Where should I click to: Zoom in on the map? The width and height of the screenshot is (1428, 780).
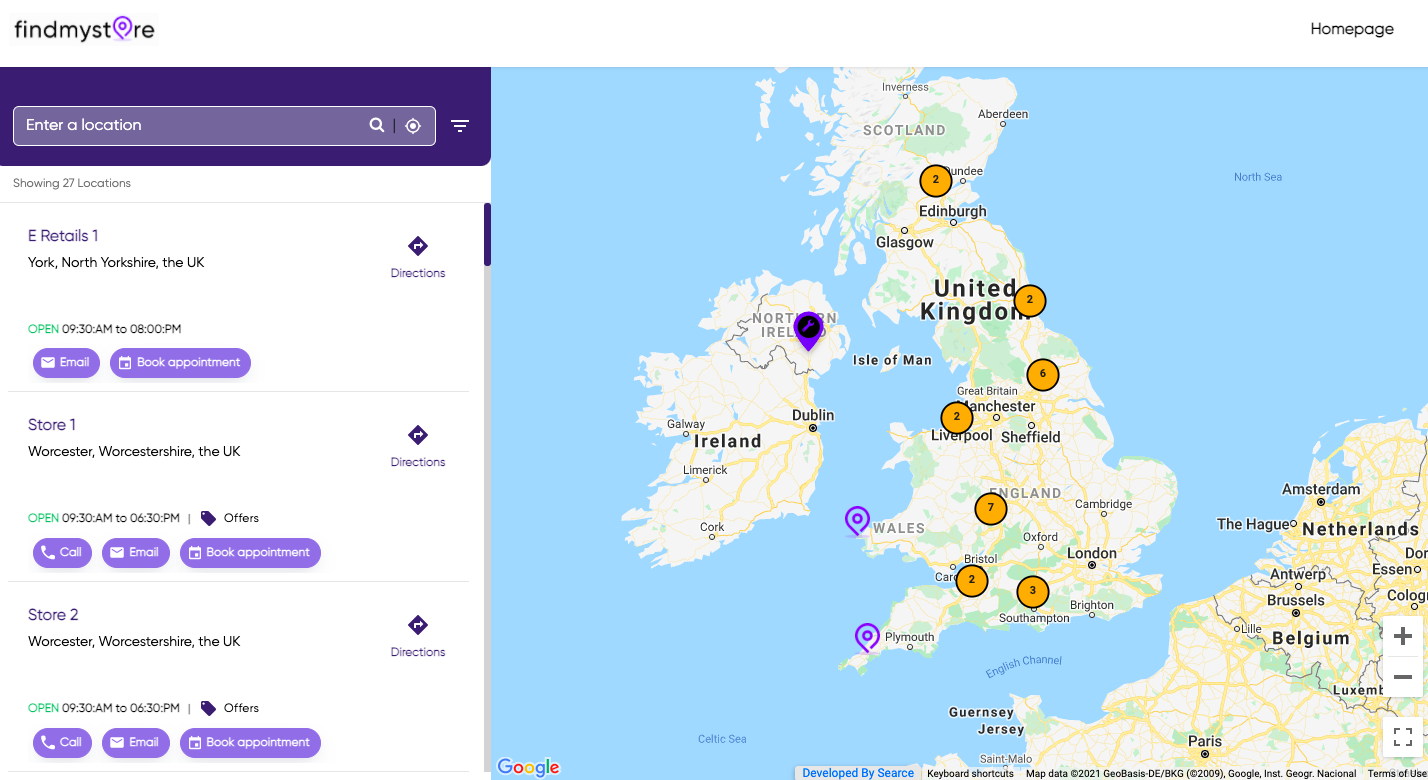coord(1402,636)
